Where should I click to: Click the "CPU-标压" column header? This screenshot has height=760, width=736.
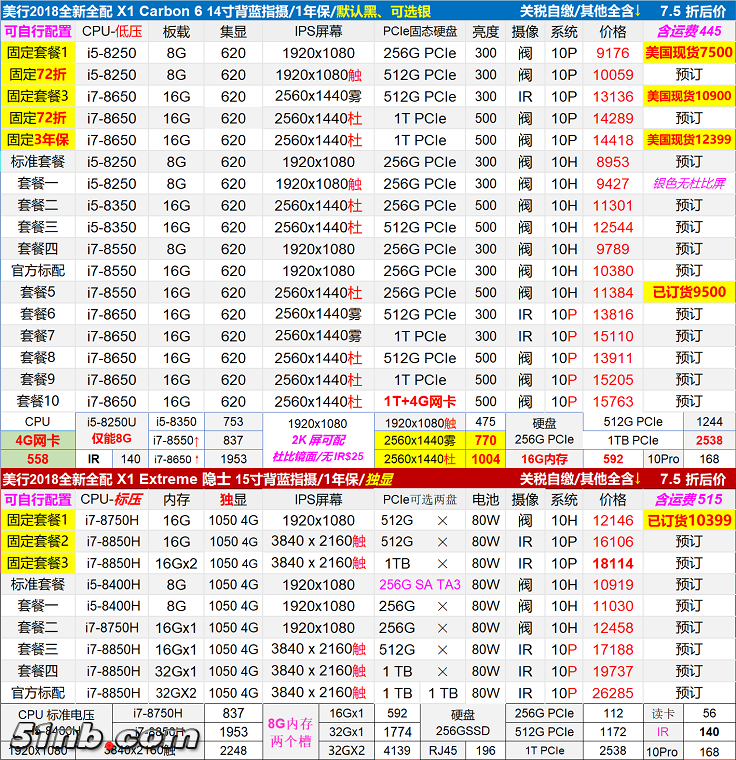pos(112,499)
